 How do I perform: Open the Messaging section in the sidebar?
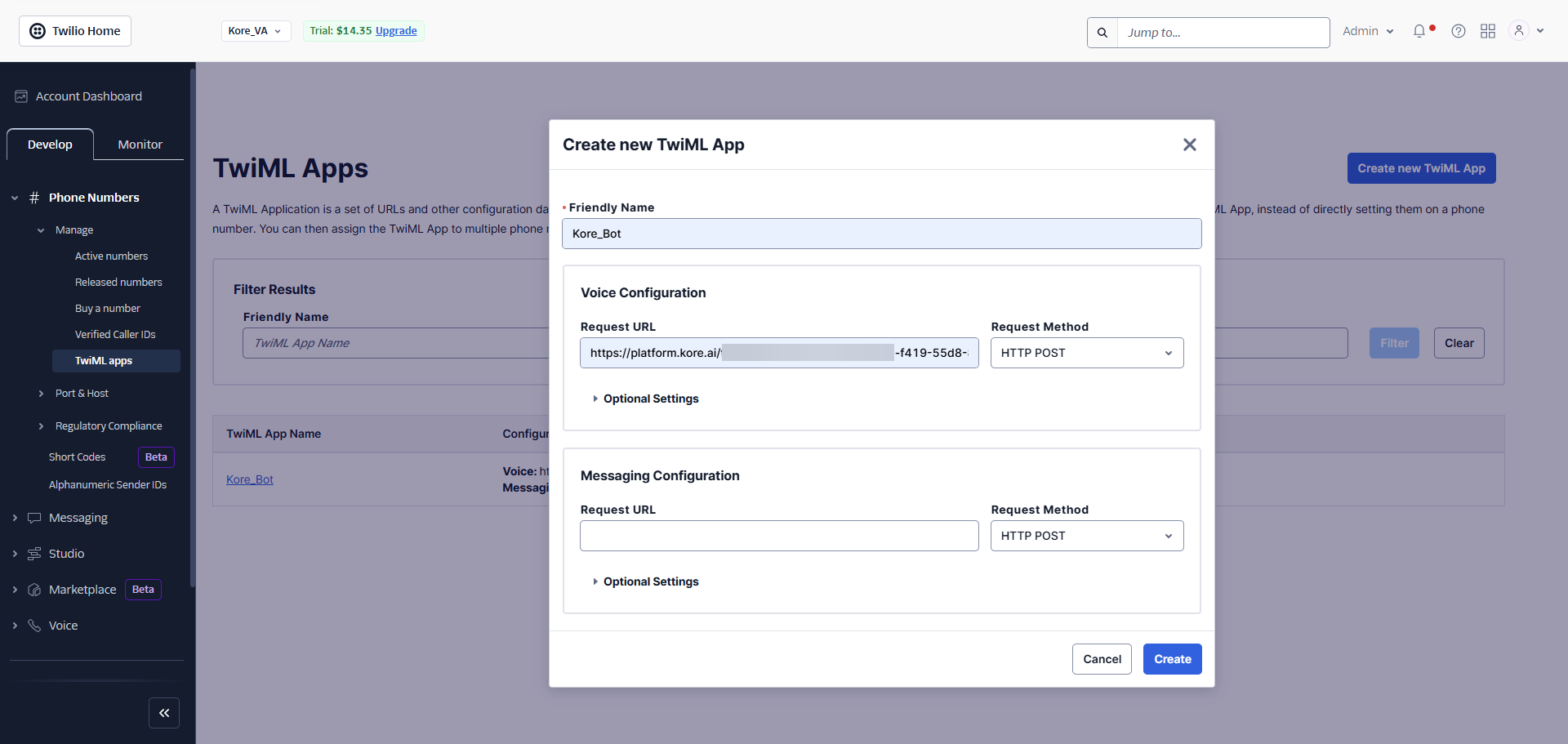(x=78, y=517)
